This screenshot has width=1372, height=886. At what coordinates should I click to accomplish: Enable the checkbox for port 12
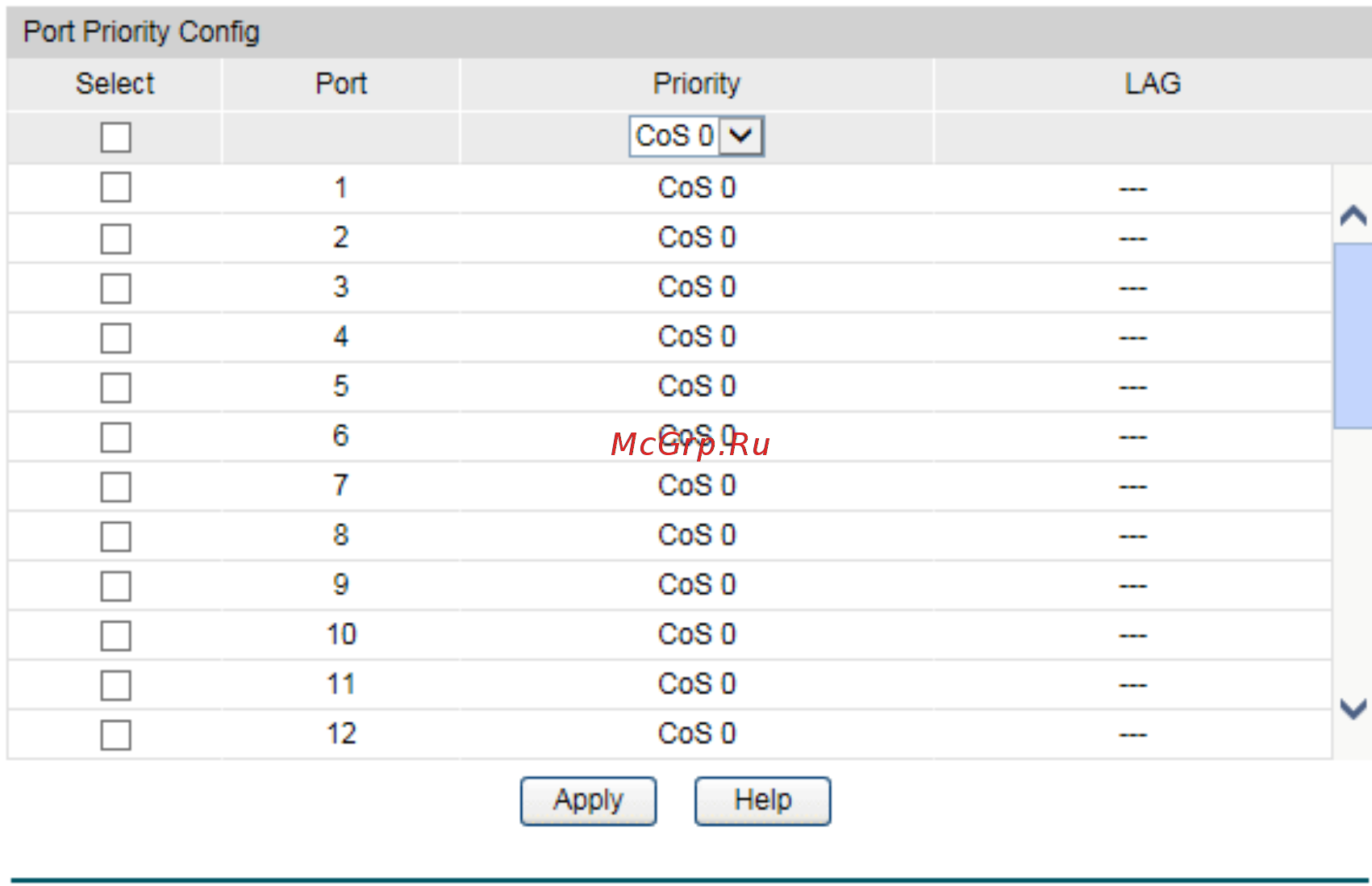[116, 735]
